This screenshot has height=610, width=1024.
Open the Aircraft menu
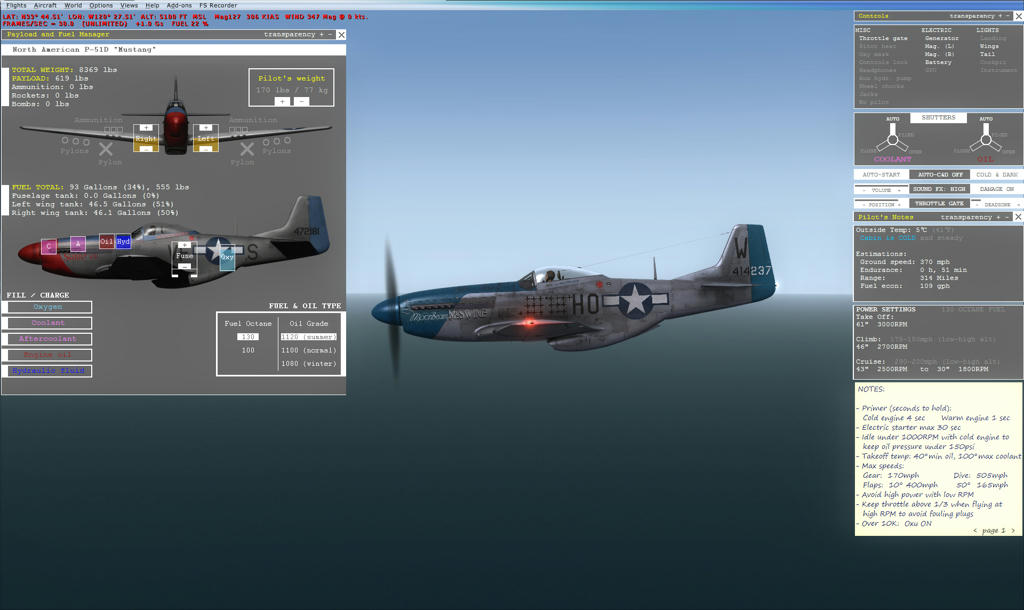45,5
